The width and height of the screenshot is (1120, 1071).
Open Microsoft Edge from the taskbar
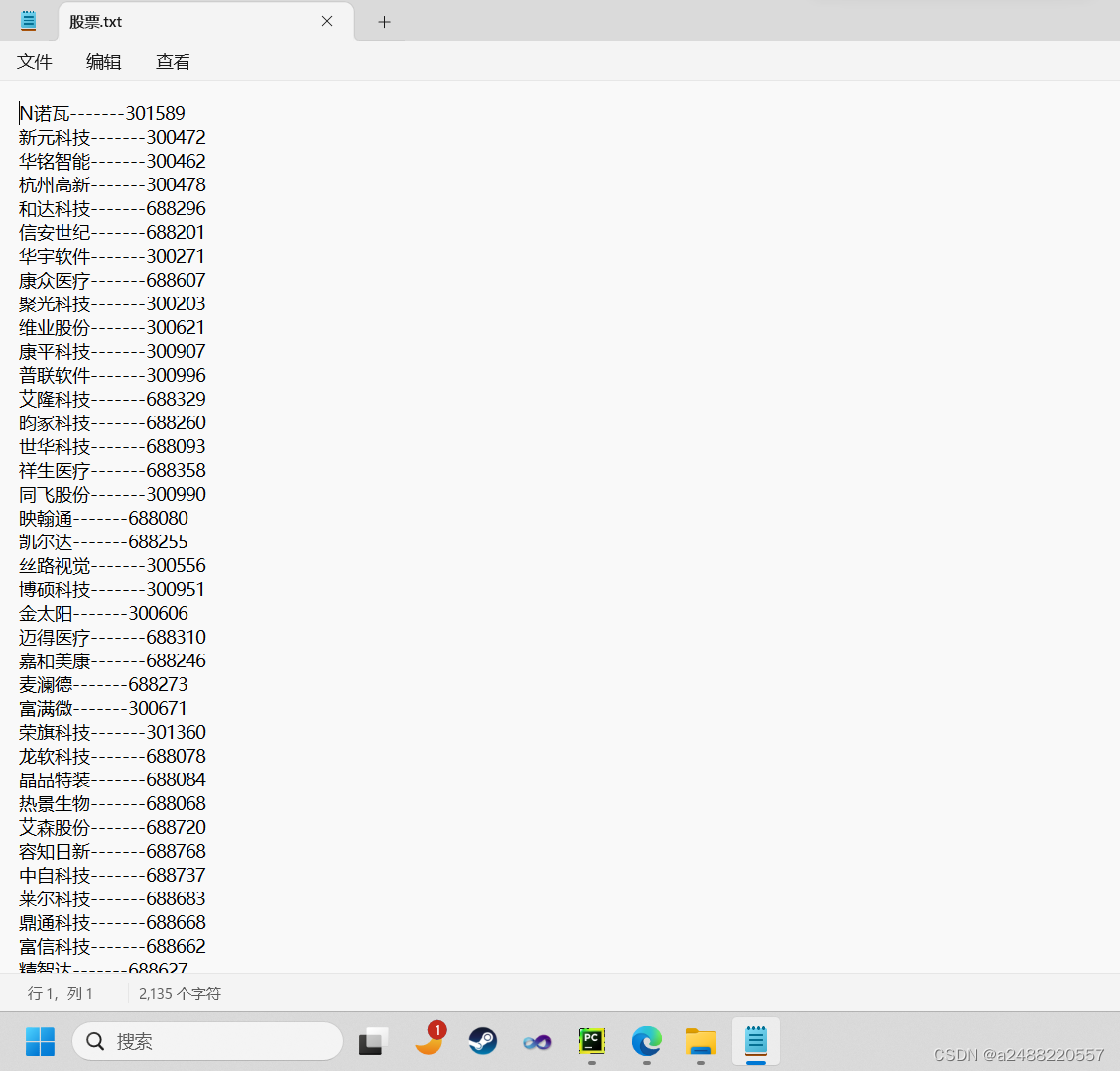(x=646, y=1041)
